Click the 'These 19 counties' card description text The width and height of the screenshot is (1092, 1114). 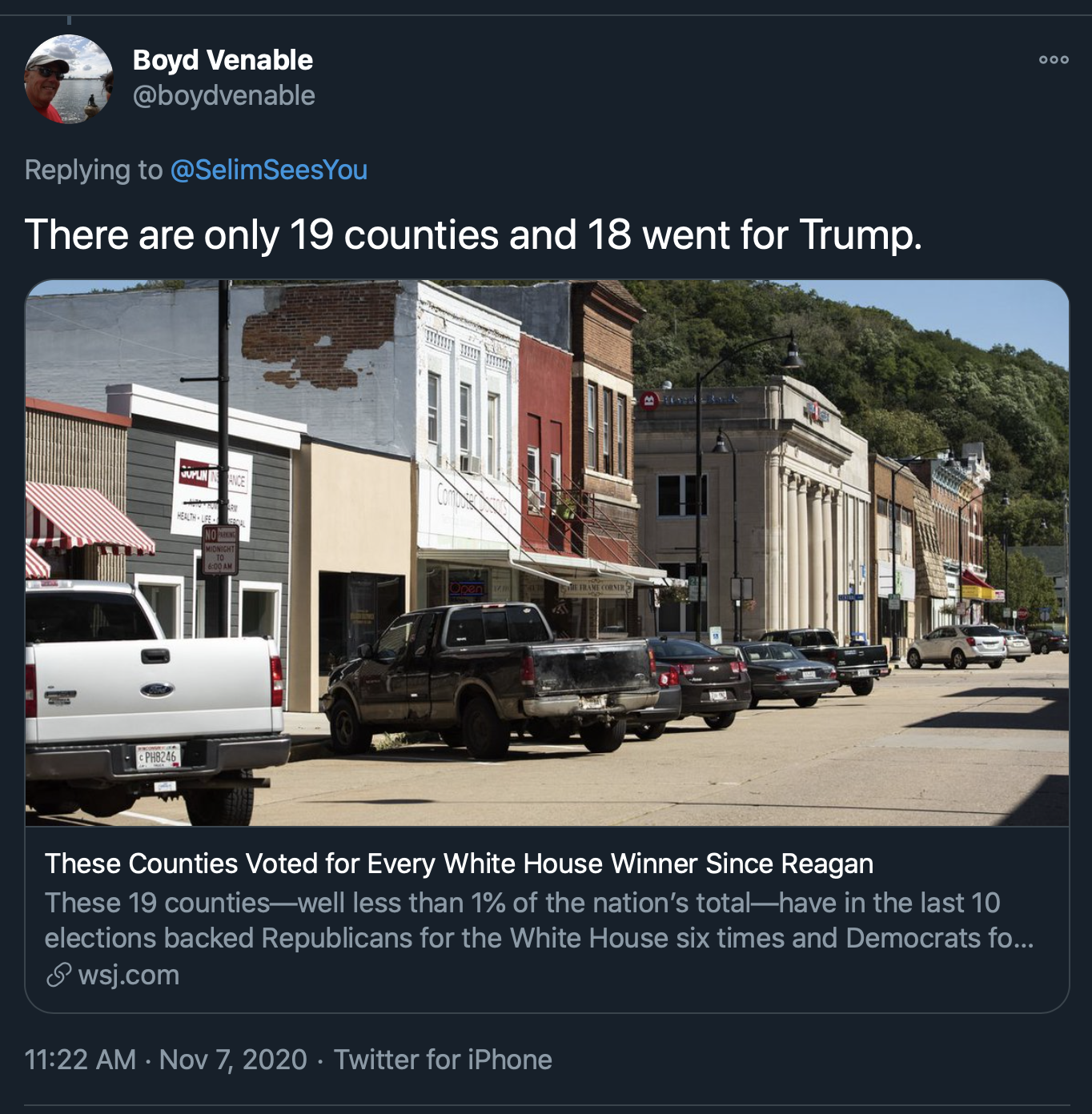pyautogui.click(x=539, y=920)
